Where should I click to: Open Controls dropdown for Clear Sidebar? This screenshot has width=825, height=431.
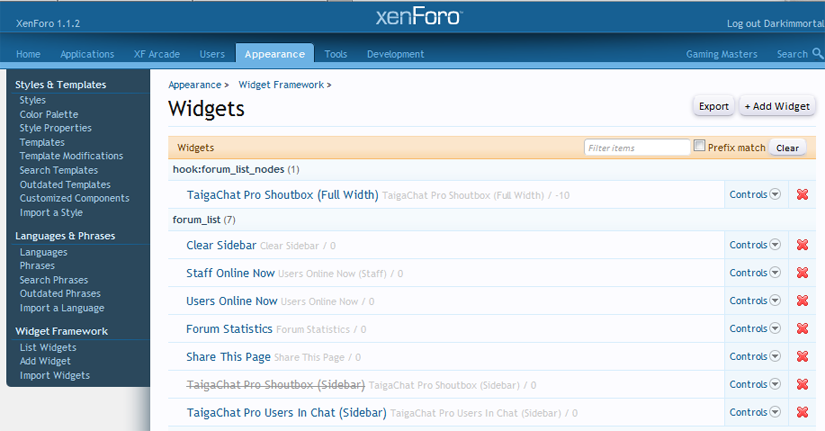tap(755, 245)
